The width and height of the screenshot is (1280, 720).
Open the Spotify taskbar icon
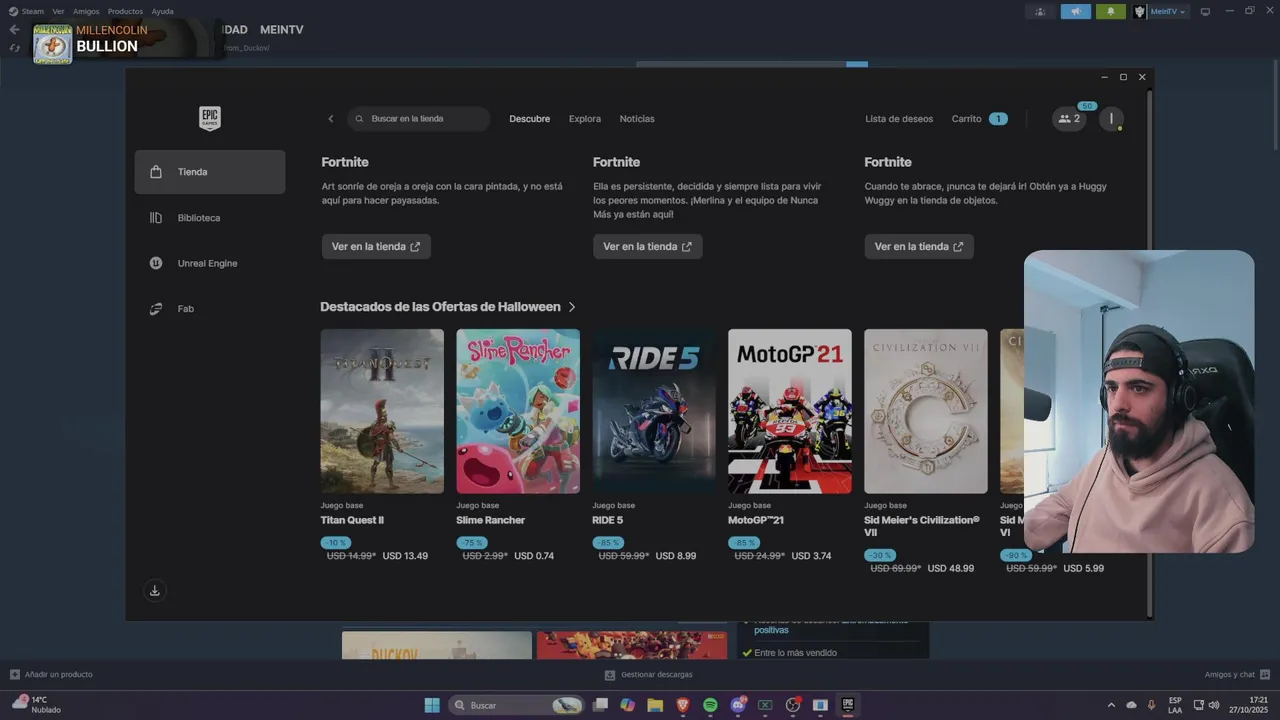click(x=710, y=705)
